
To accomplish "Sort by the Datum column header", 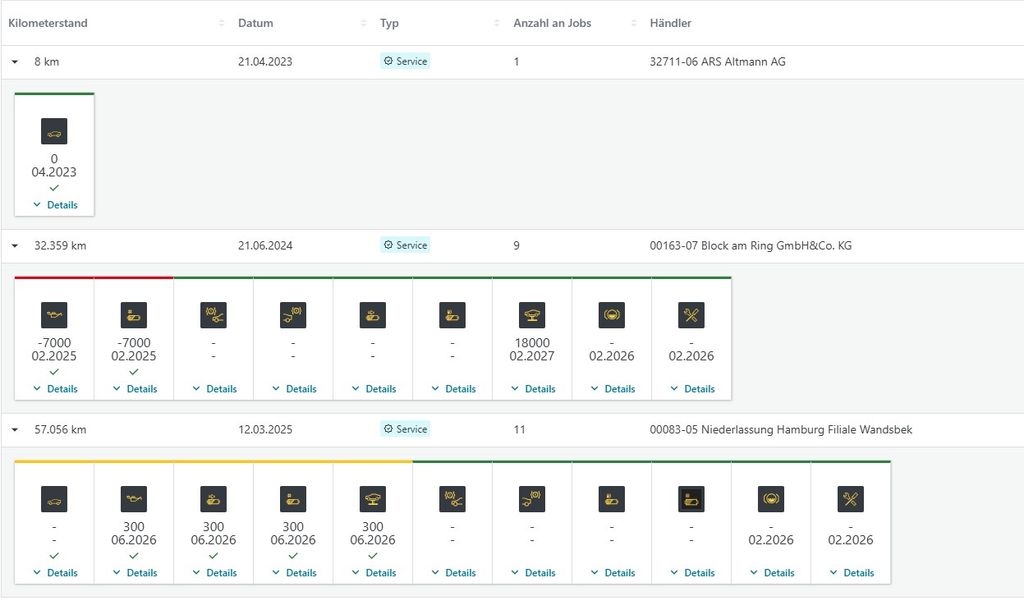I will tap(256, 23).
